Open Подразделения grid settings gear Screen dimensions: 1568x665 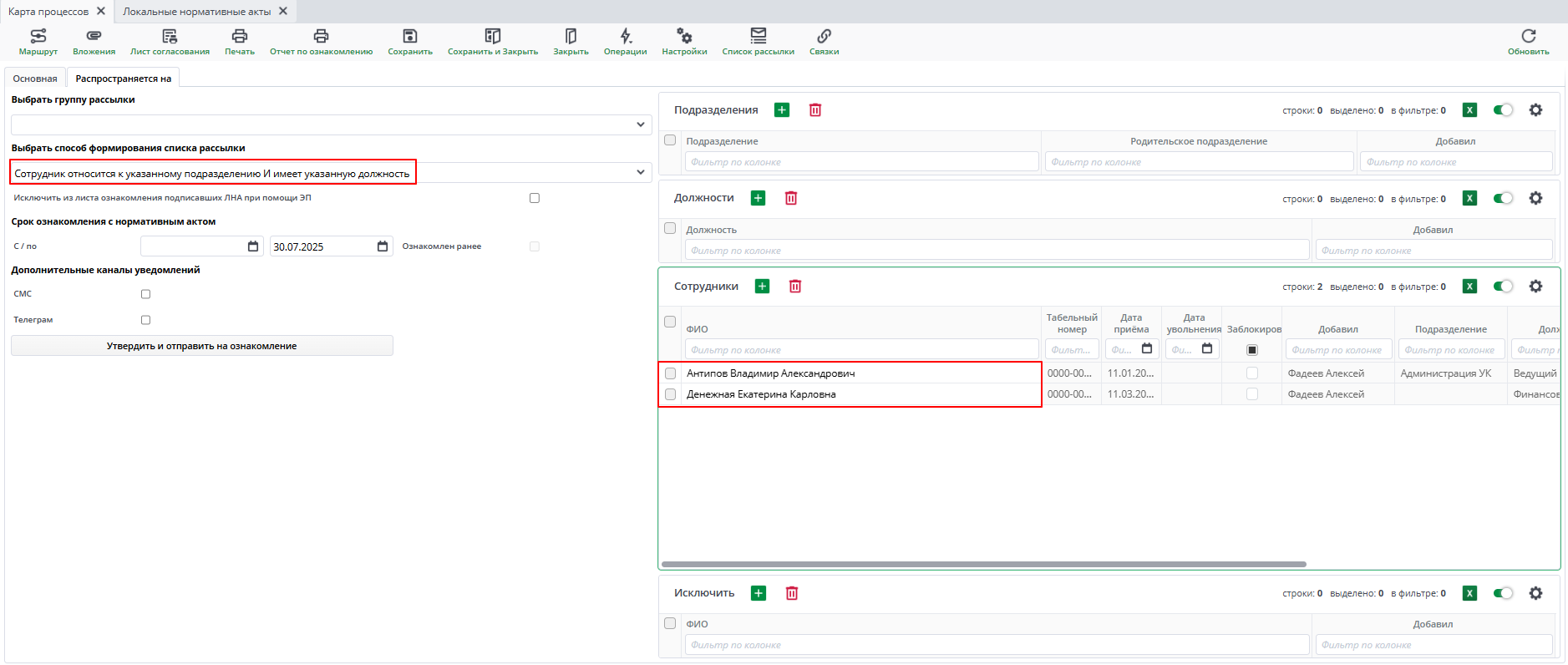pyautogui.click(x=1535, y=110)
